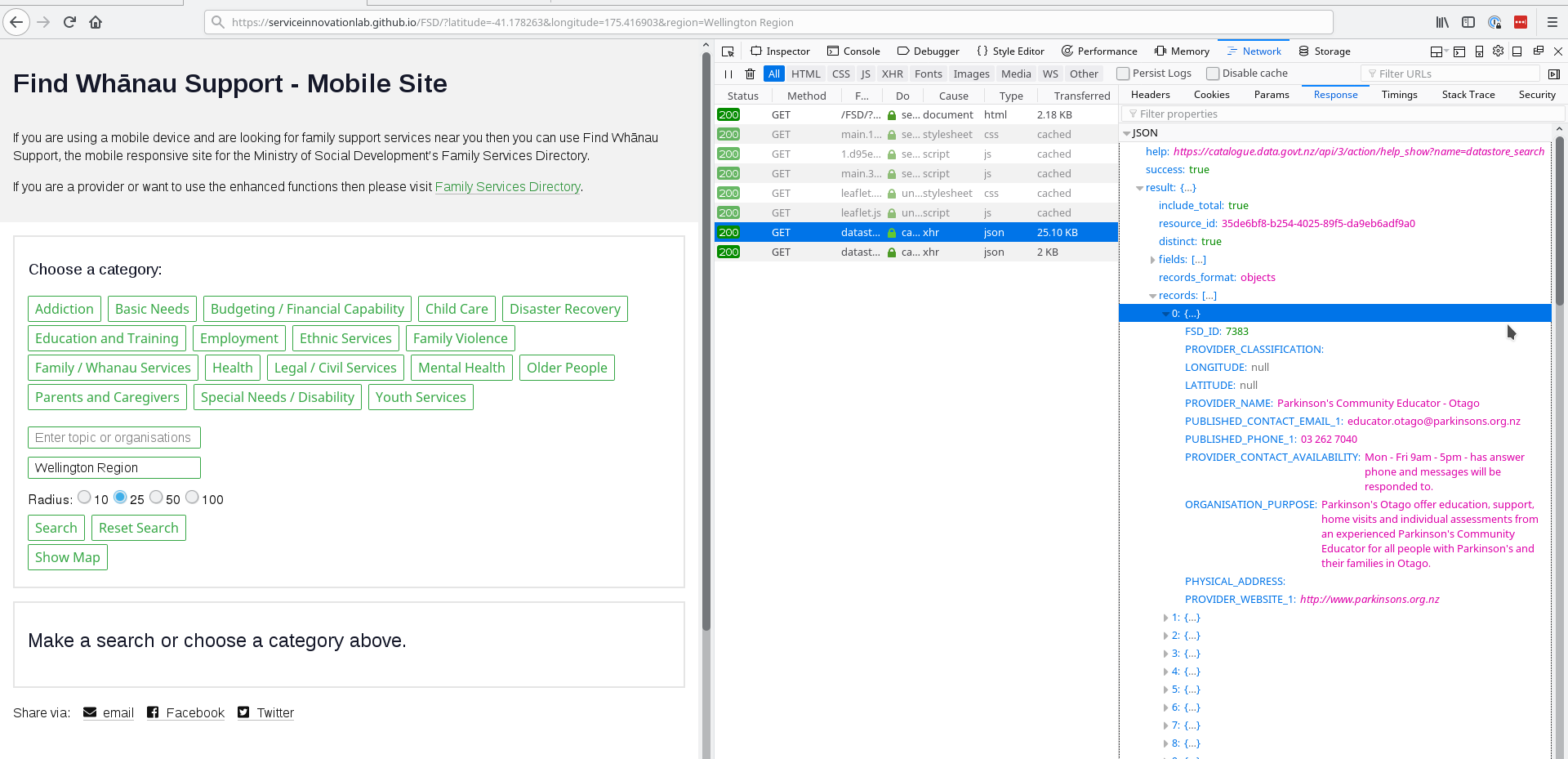Collapse the records array
Screen dimensions: 1568x759
coord(1153,296)
